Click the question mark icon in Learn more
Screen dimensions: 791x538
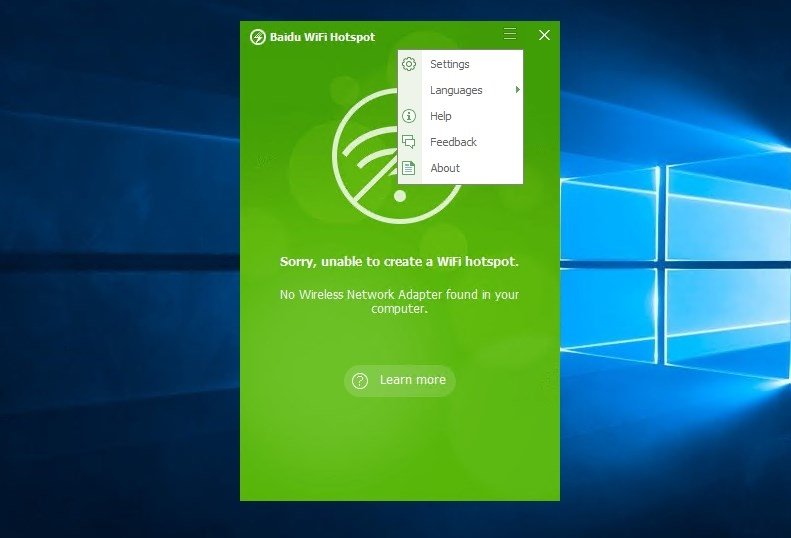(360, 381)
